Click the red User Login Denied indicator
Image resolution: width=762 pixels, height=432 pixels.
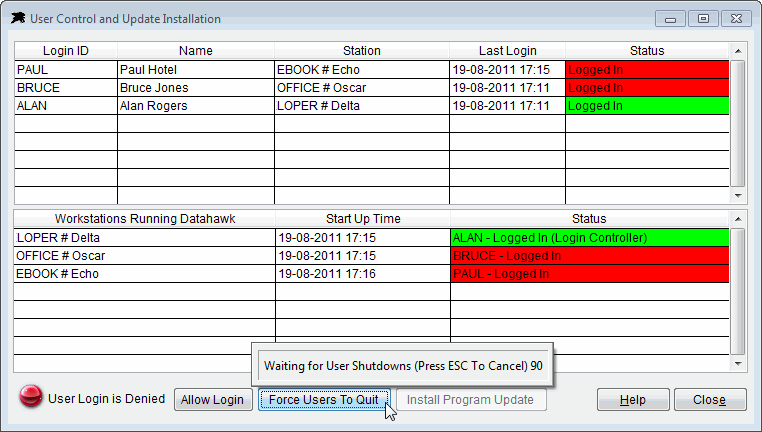31,397
